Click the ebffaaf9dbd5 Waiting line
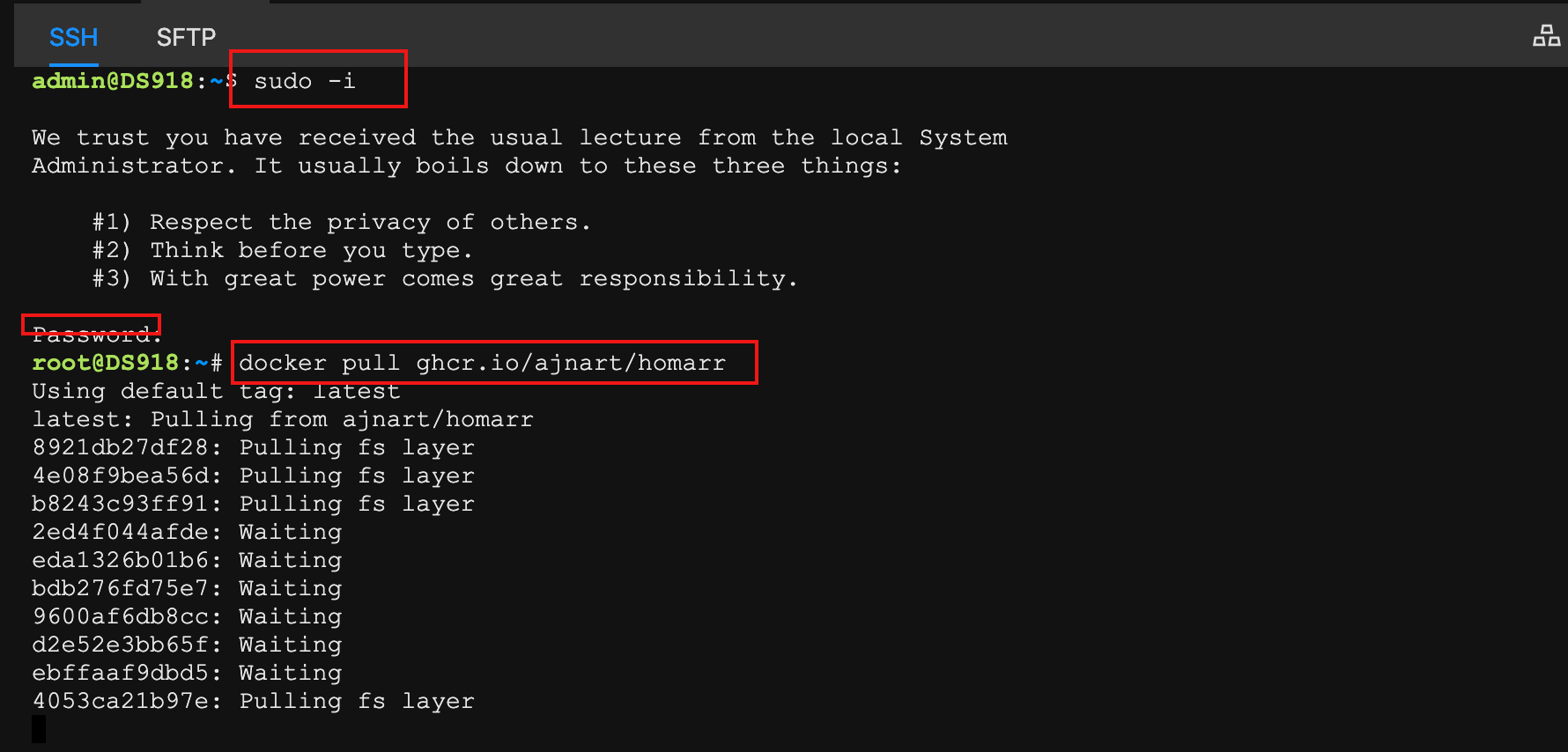This screenshot has width=1568, height=752. tap(187, 673)
